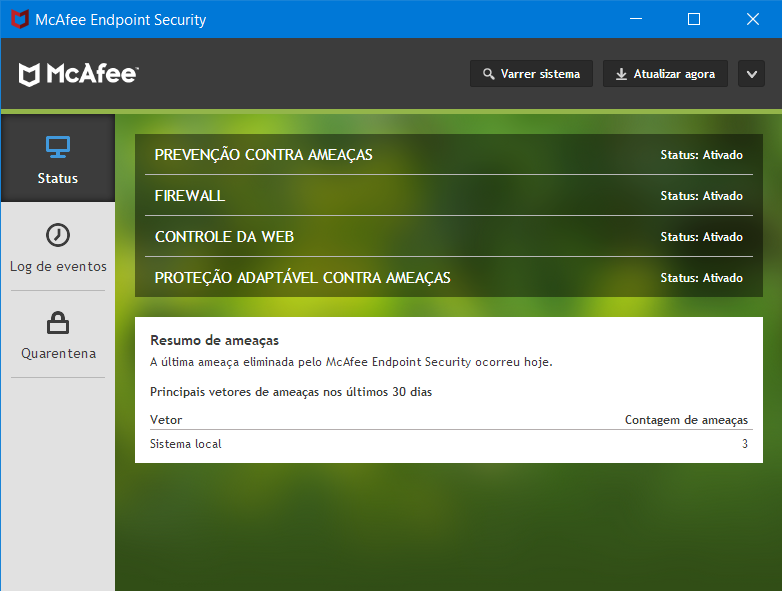Click the threat count value 3
Viewport: 782px width, 591px height.
click(745, 443)
